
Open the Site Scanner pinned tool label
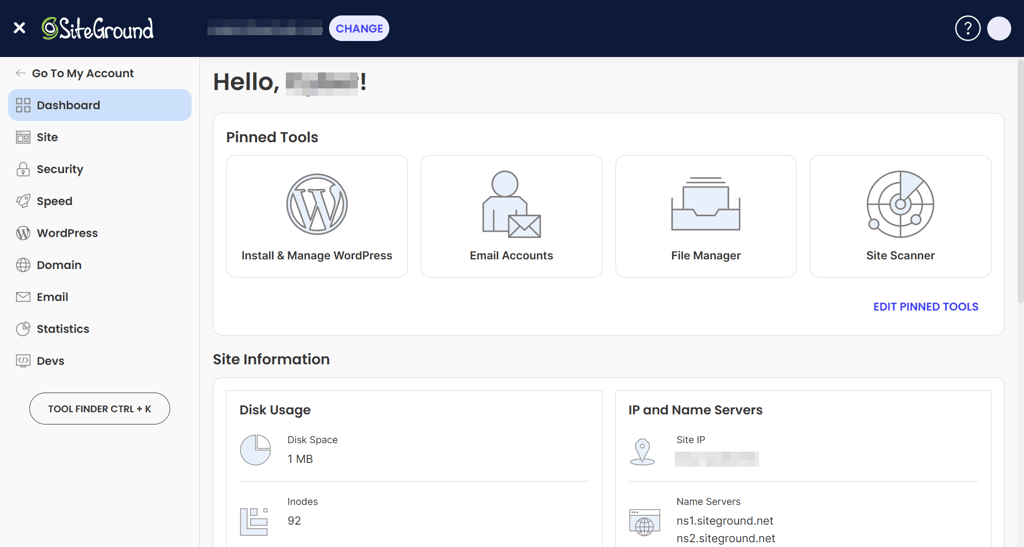901,256
